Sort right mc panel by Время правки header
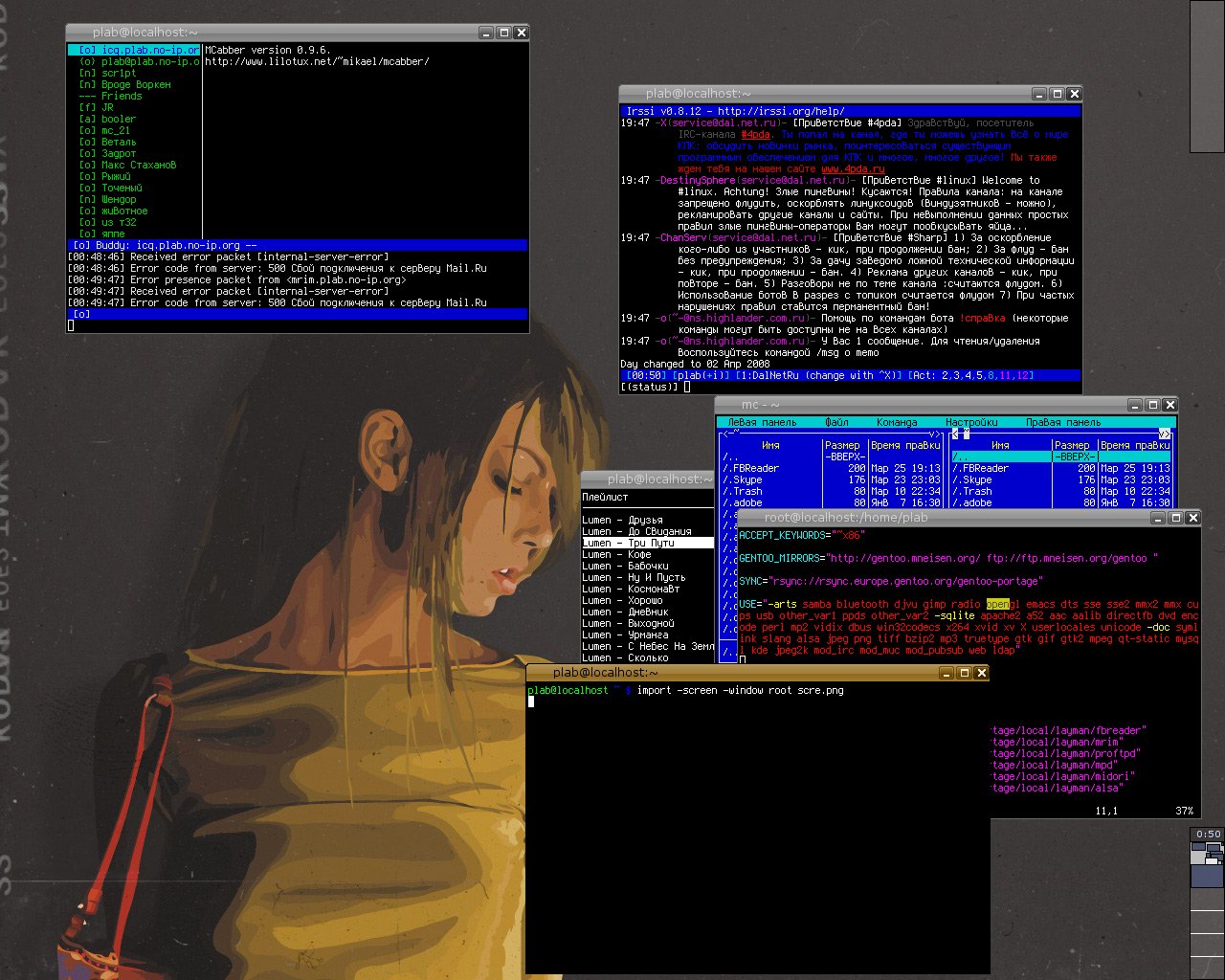The image size is (1225, 980). (x=1135, y=445)
